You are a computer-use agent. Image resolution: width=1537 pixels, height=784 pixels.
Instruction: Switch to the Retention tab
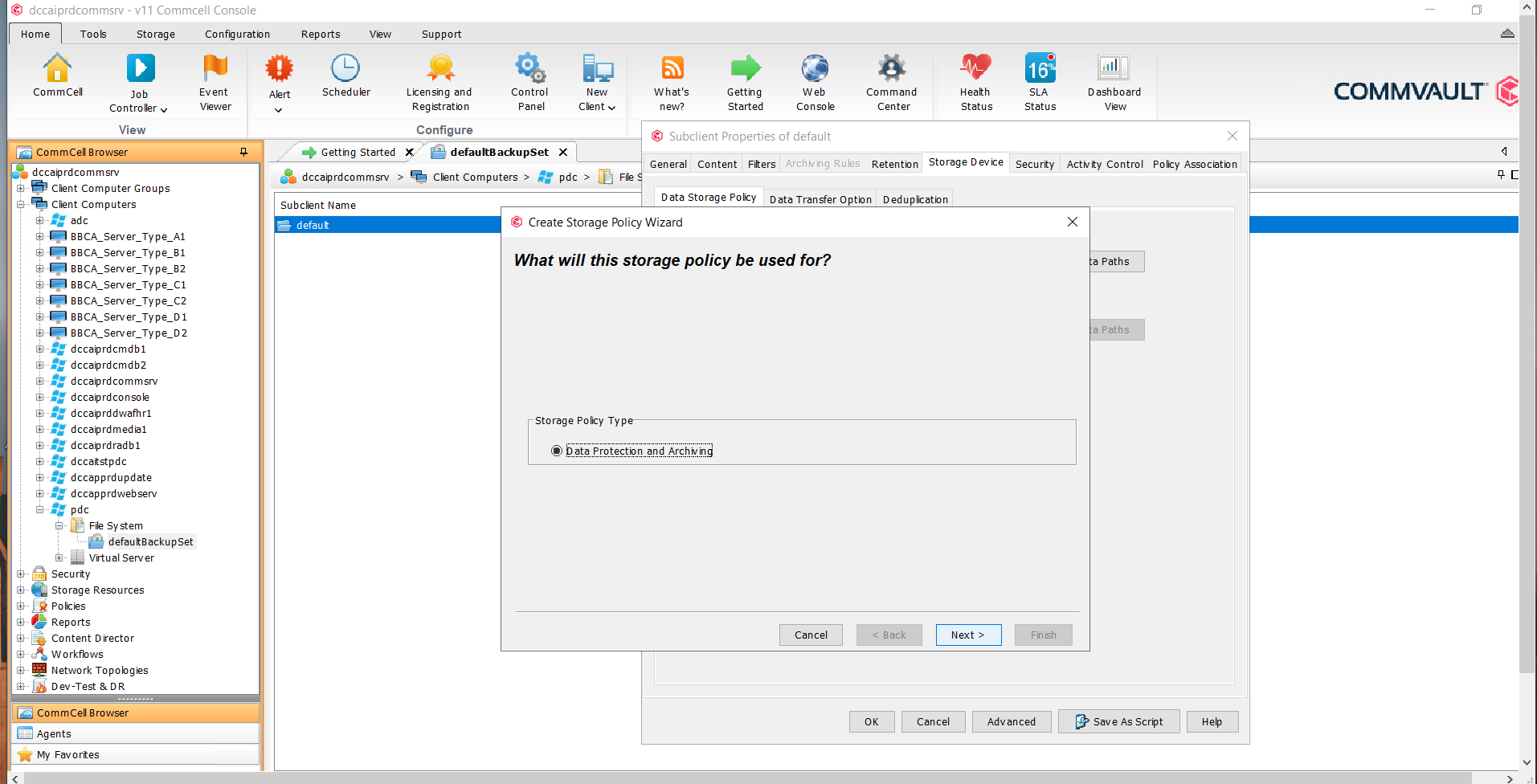[x=894, y=164]
